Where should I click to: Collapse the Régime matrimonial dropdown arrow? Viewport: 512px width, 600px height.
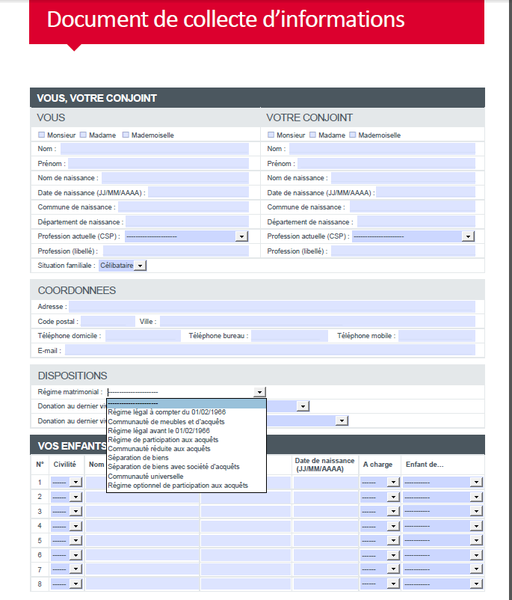[x=259, y=392]
